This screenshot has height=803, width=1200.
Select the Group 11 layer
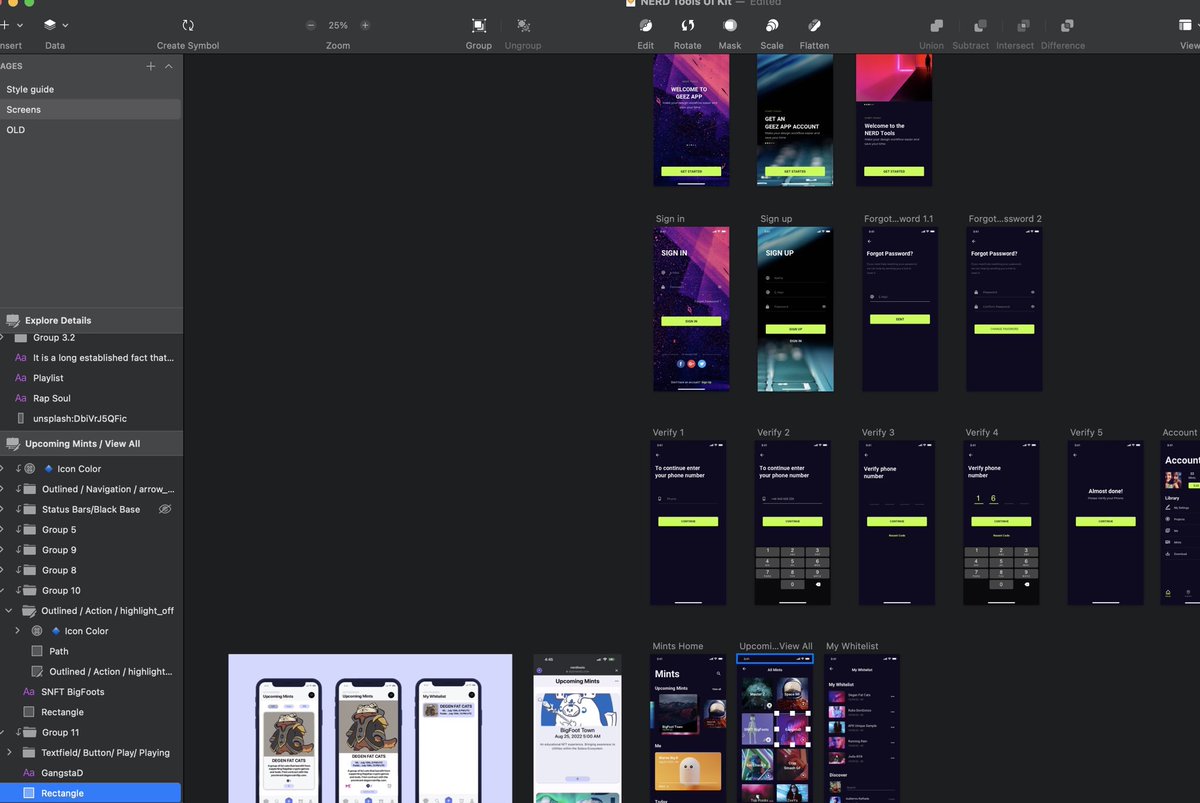(61, 733)
